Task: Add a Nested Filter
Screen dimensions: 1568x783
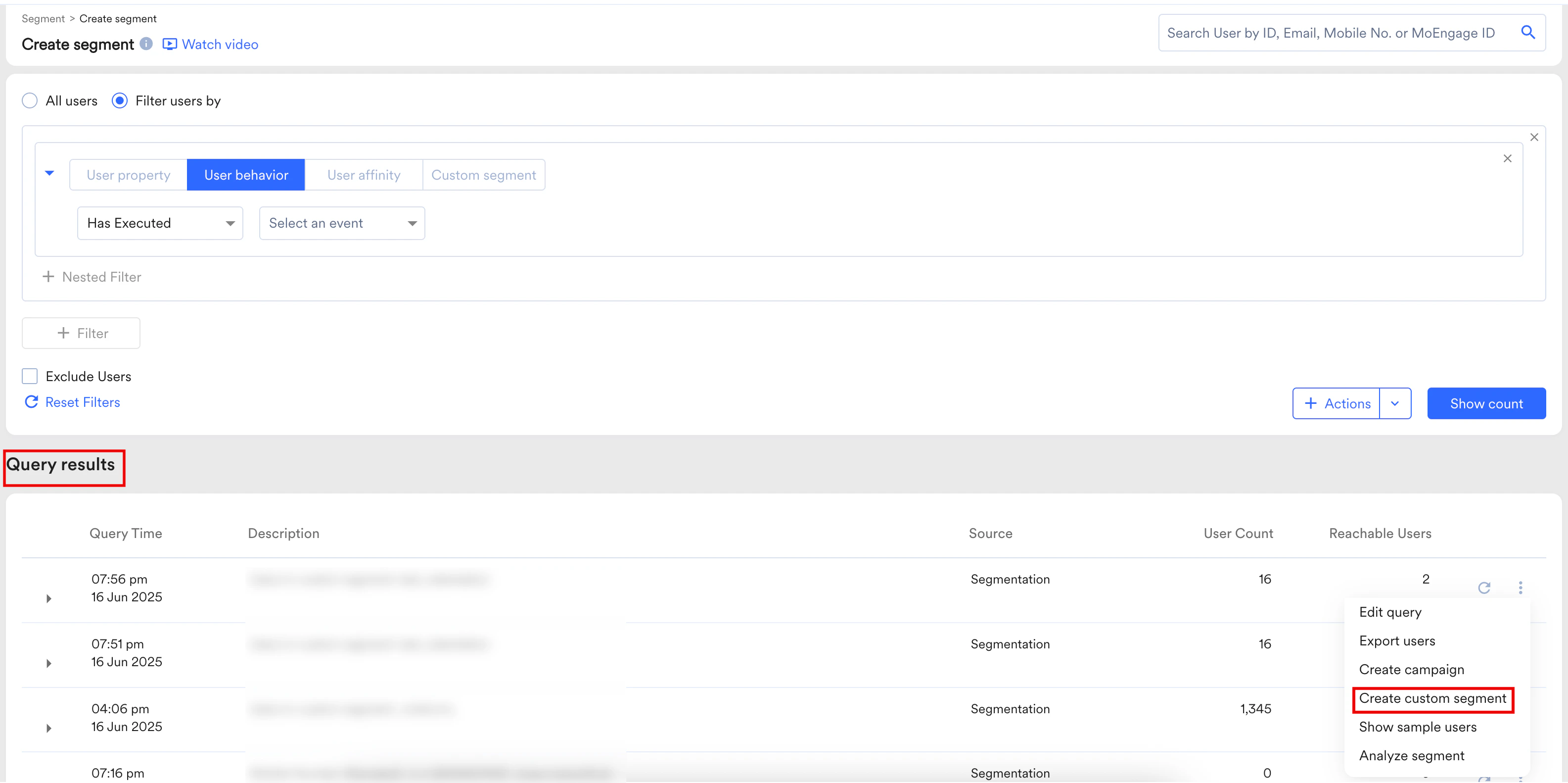Action: (x=92, y=277)
